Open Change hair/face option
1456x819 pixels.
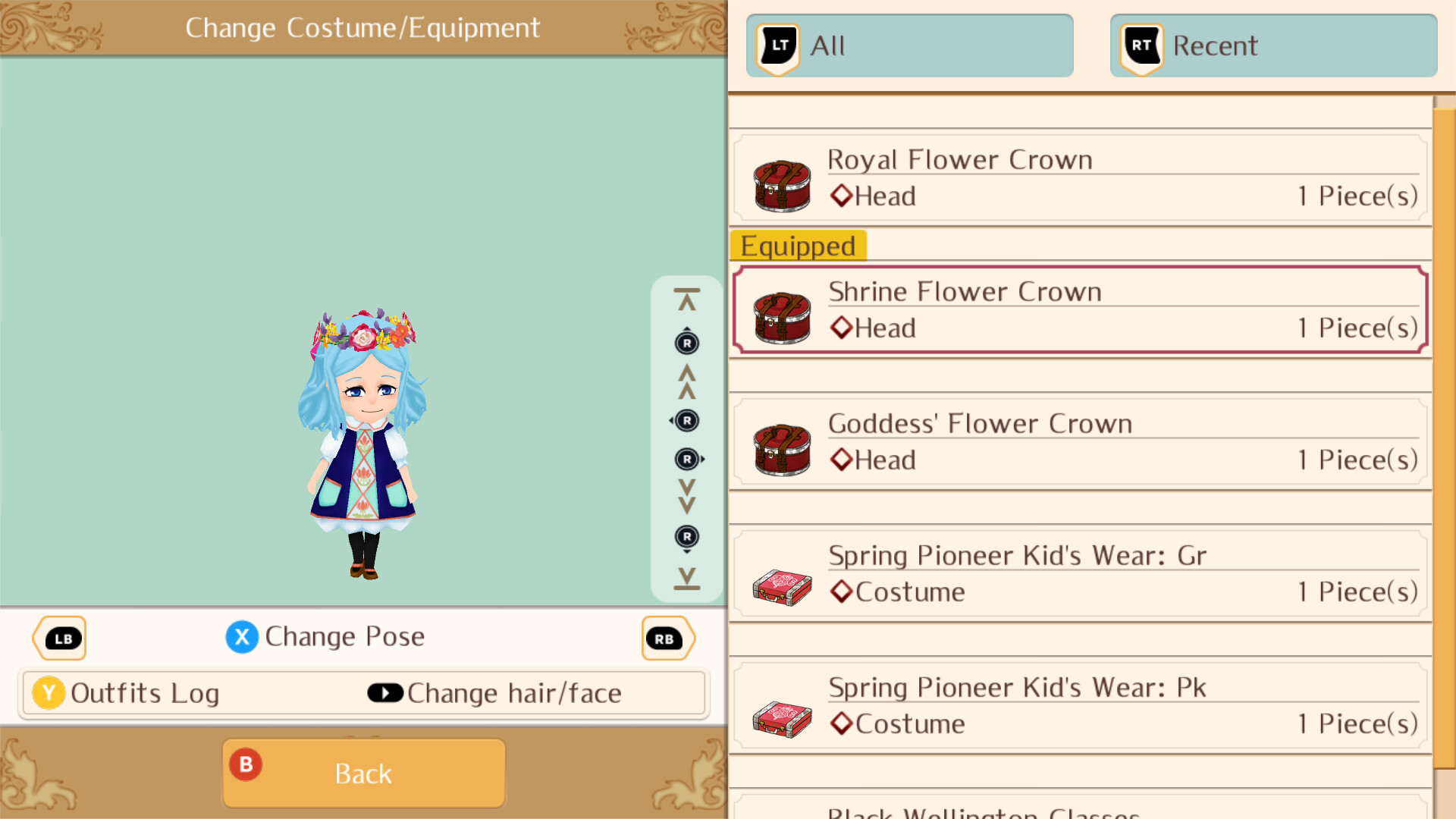pos(494,693)
